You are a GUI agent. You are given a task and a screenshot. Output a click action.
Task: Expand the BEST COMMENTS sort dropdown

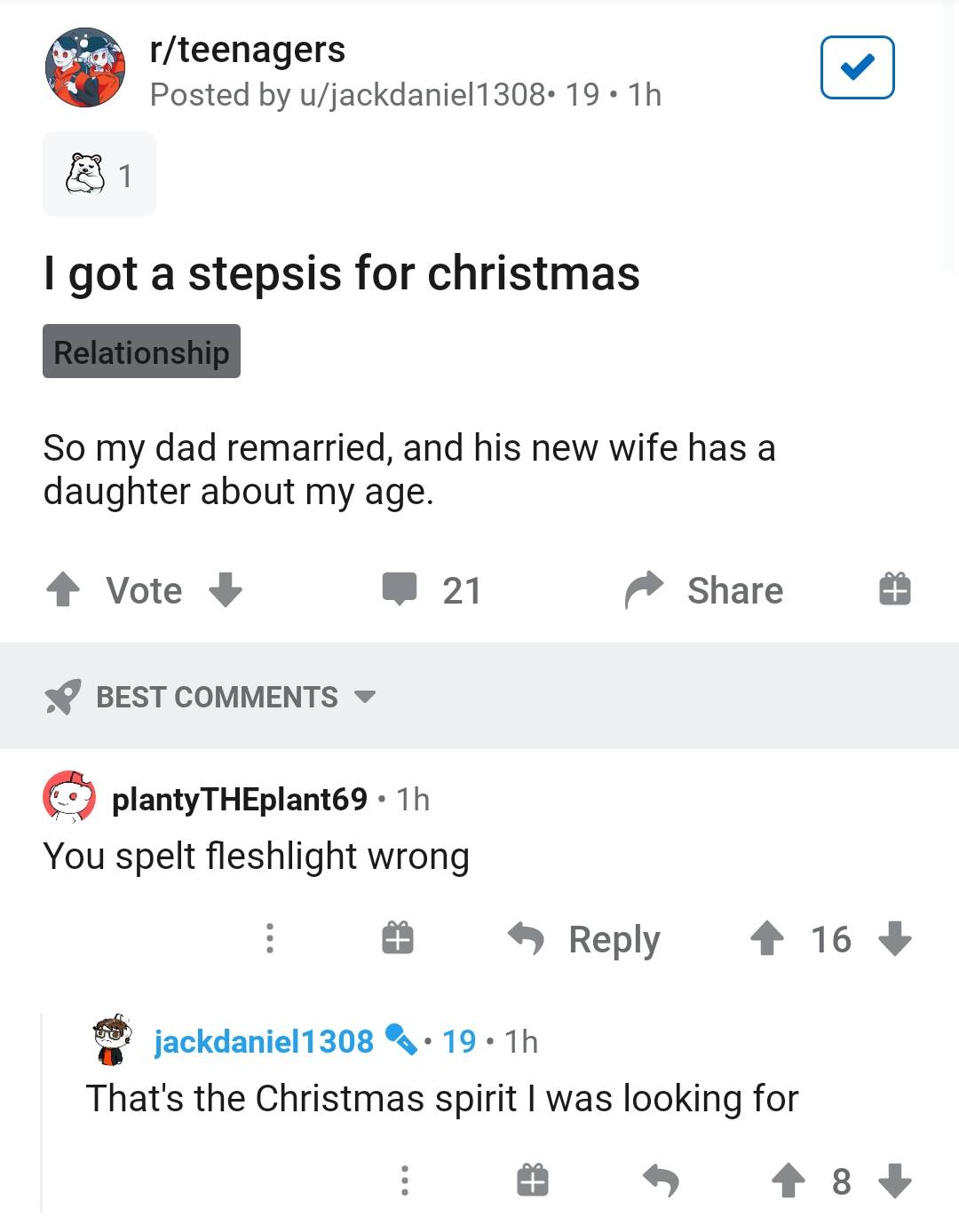coord(366,698)
